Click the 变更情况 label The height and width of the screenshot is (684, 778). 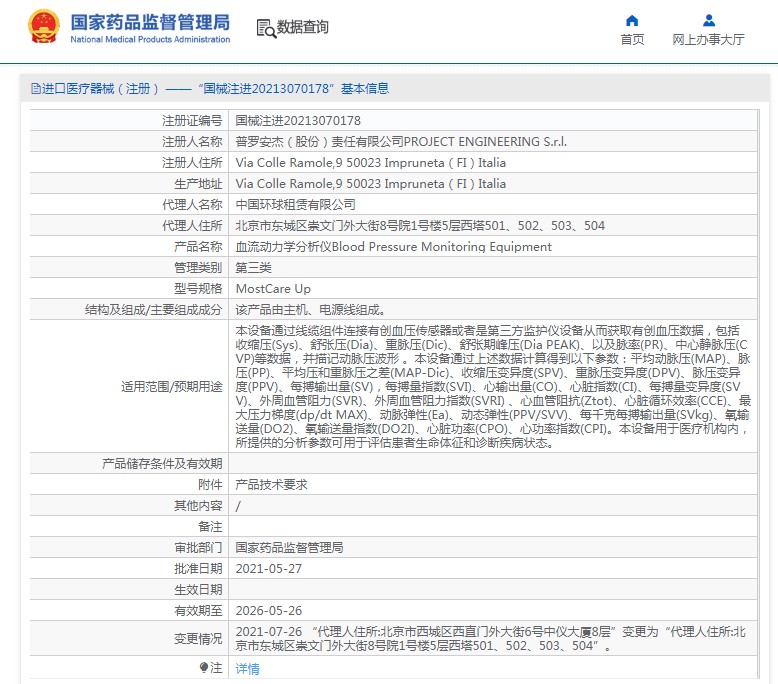point(198,638)
